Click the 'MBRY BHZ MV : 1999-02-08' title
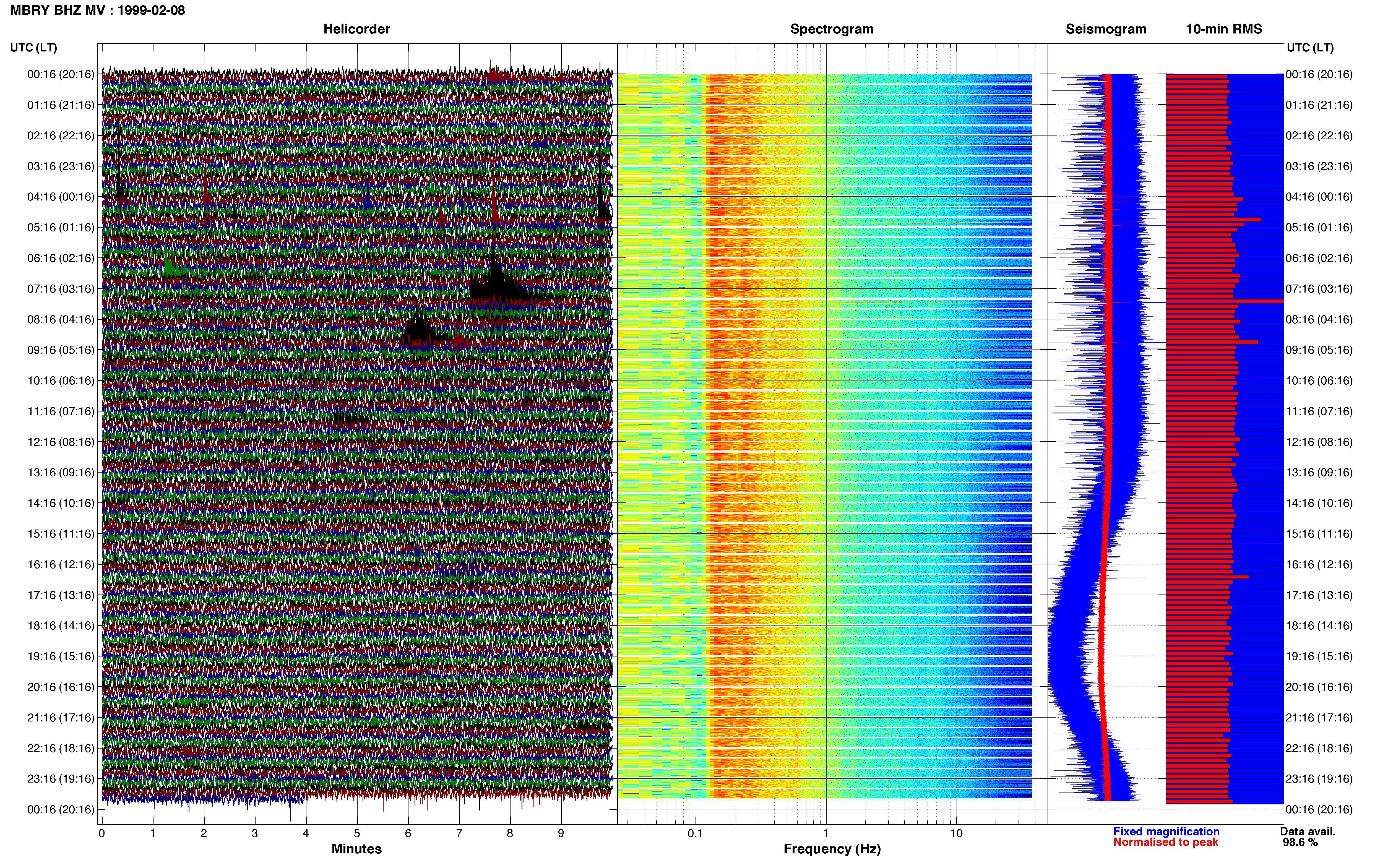 pos(98,10)
